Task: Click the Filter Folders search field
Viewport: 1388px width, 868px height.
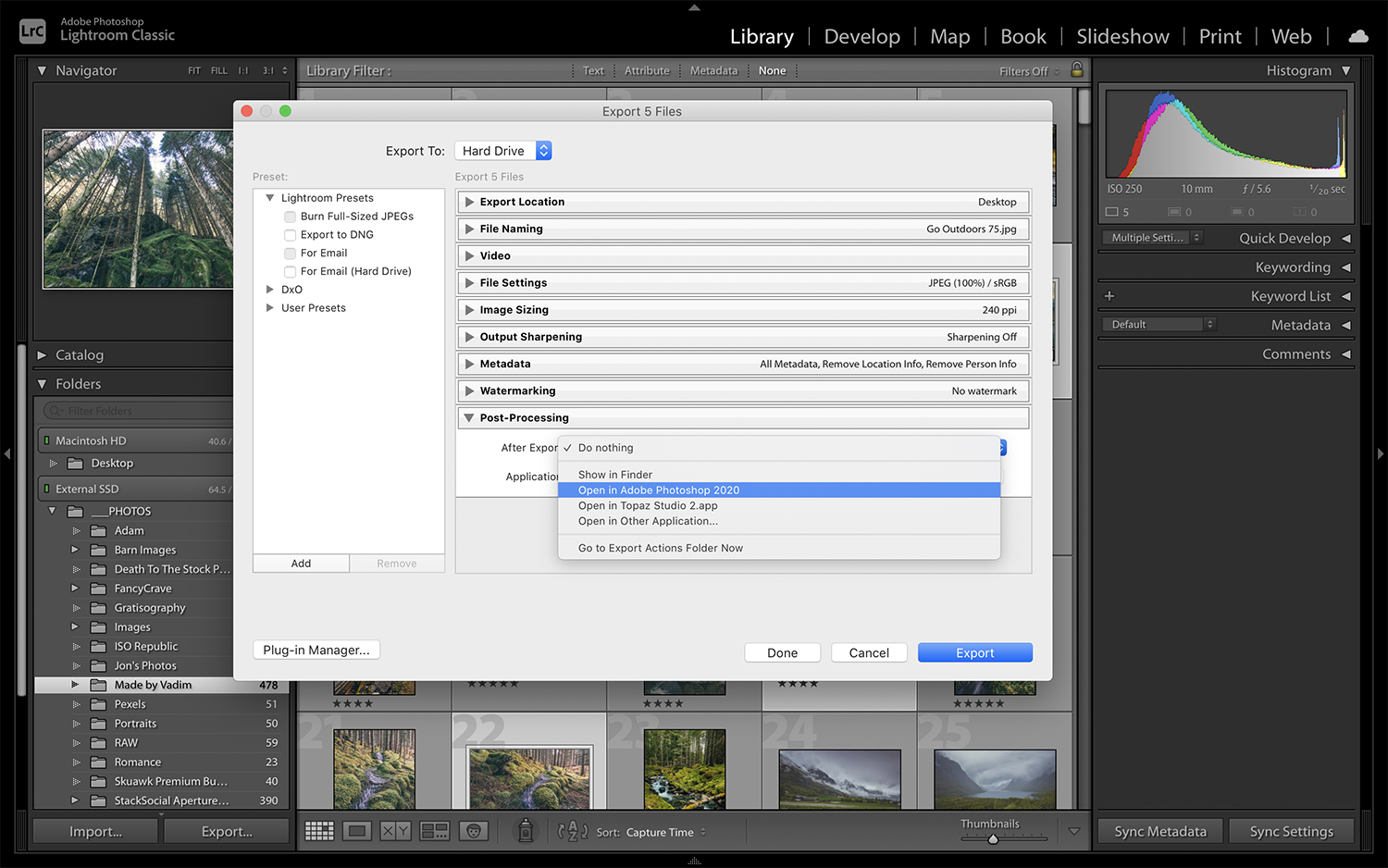Action: pyautogui.click(x=139, y=411)
